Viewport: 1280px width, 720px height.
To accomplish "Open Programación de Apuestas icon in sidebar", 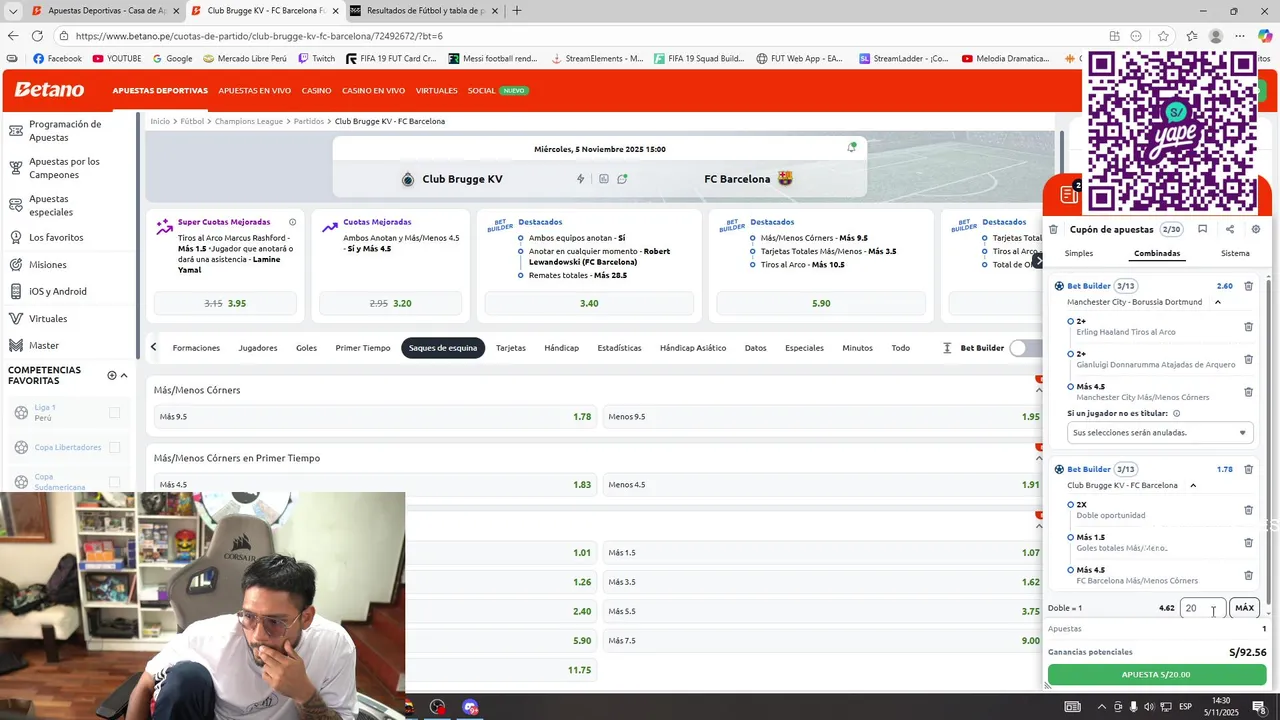I will pyautogui.click(x=15, y=131).
